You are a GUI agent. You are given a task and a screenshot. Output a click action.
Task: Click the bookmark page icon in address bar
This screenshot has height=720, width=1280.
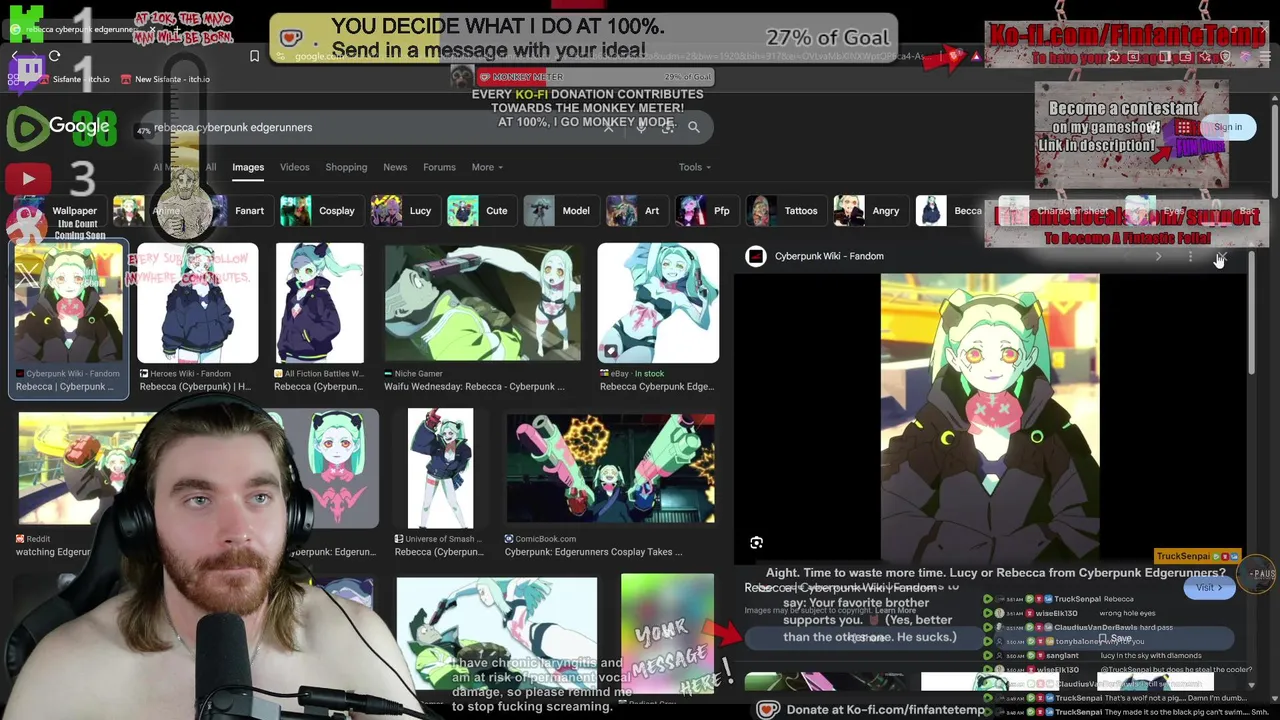tap(254, 56)
